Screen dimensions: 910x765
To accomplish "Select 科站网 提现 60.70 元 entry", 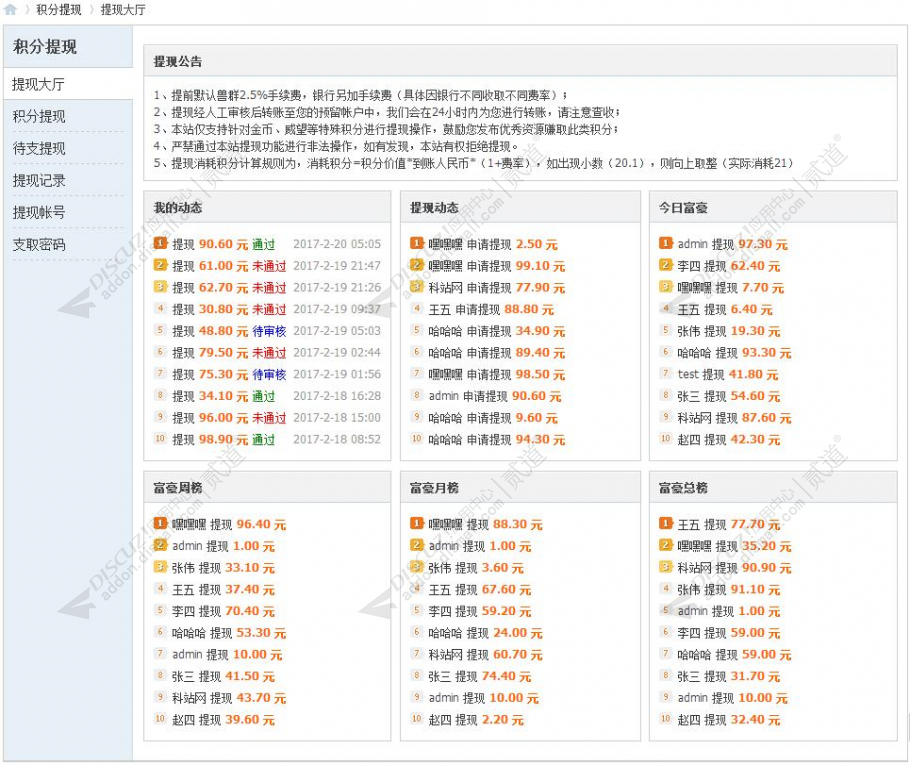I will click(x=485, y=655).
